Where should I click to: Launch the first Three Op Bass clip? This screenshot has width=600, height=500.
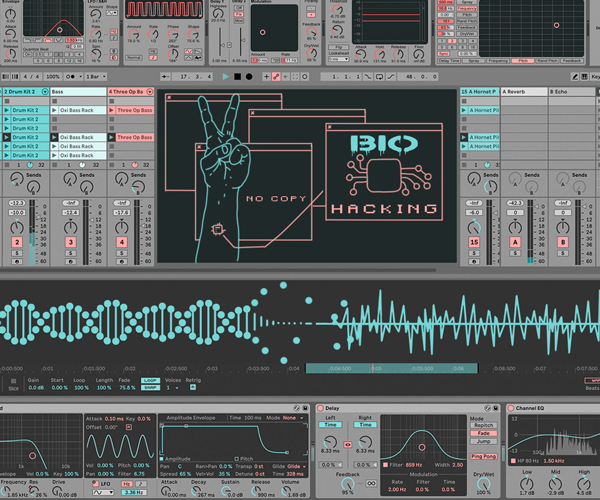coord(112,110)
